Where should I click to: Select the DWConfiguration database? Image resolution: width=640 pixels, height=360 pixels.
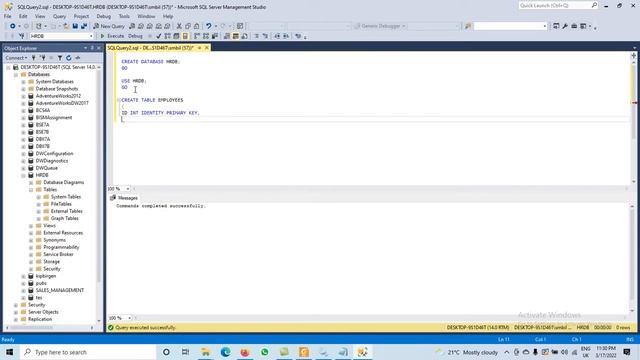click(x=54, y=153)
